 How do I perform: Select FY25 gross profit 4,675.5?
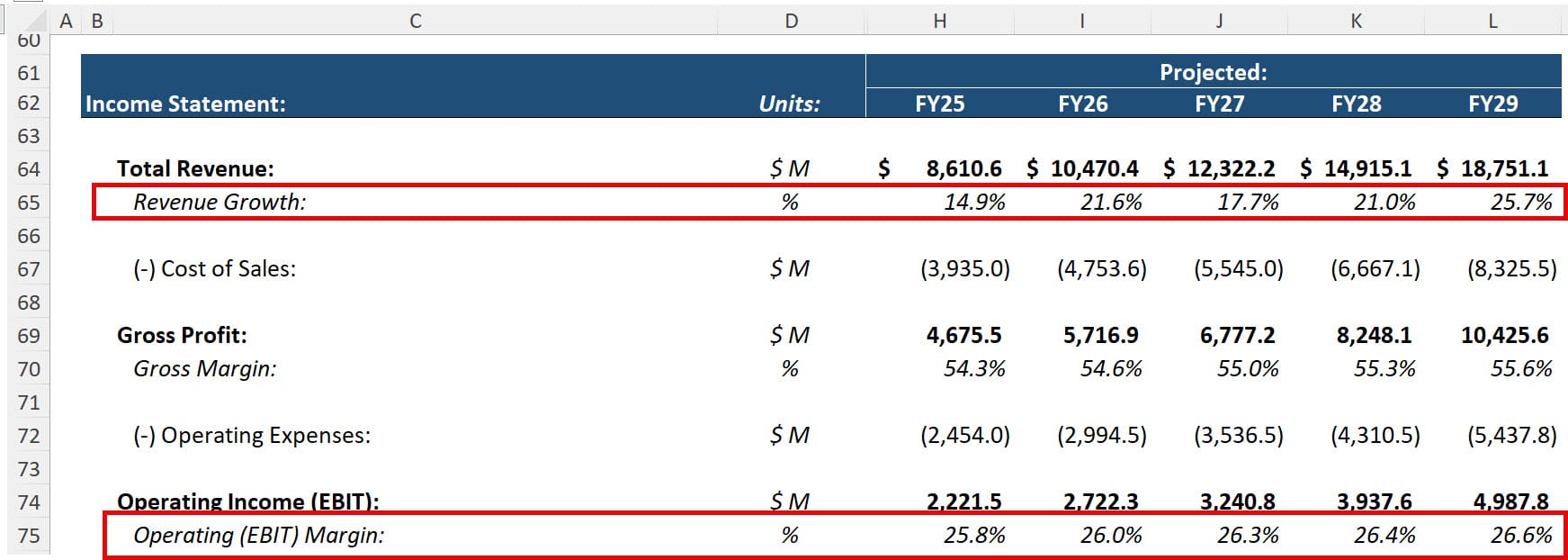point(963,335)
